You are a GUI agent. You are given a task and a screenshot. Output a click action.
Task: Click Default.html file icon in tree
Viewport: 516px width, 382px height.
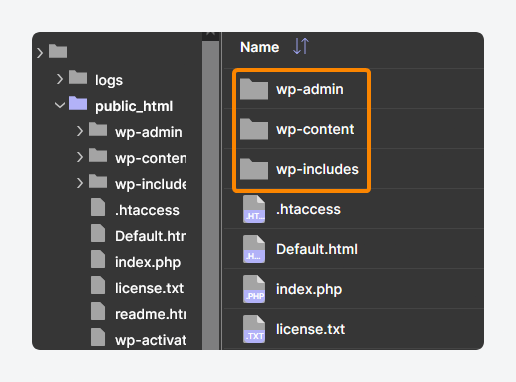coord(98,233)
